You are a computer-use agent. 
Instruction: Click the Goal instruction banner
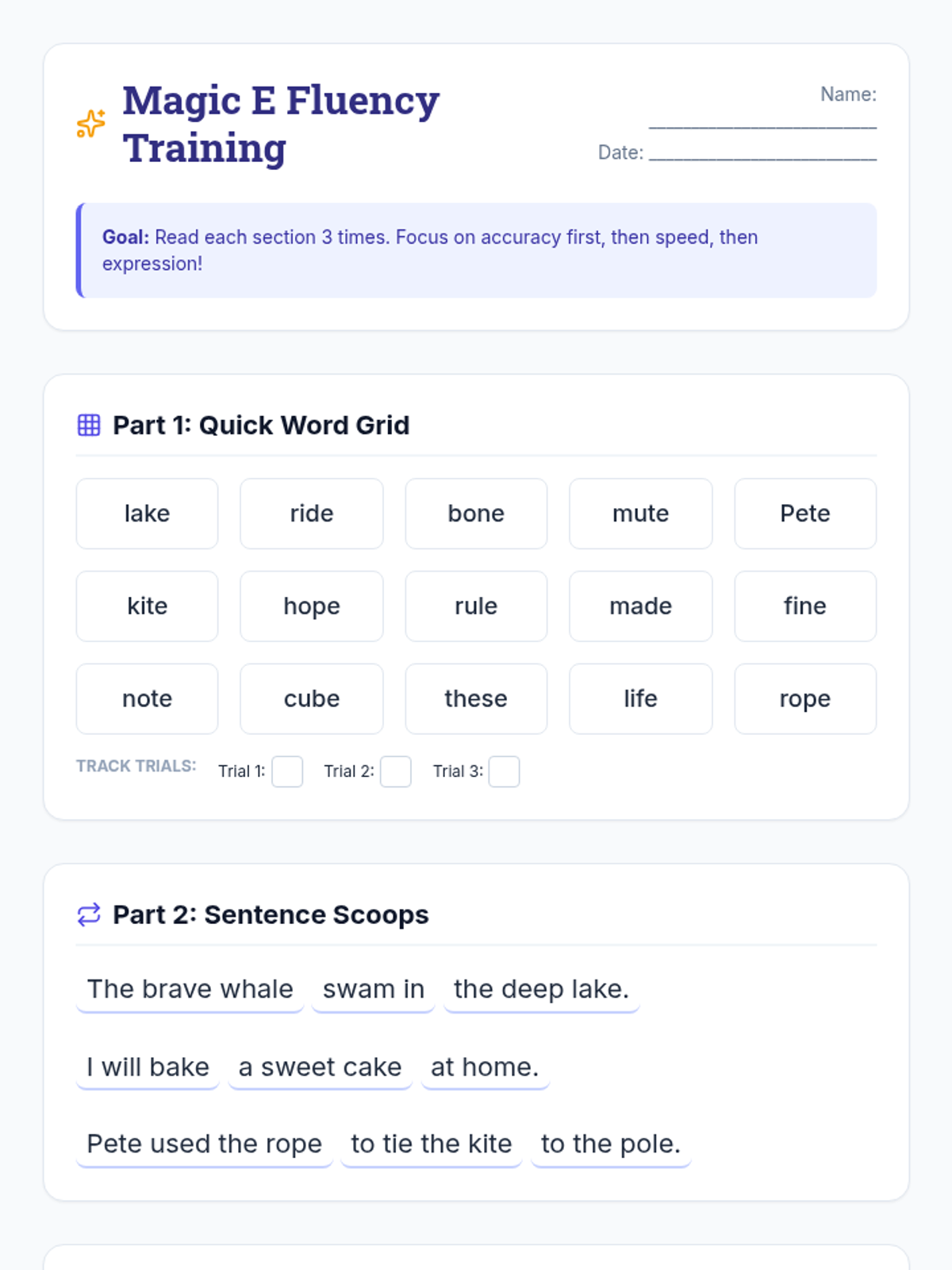[476, 250]
